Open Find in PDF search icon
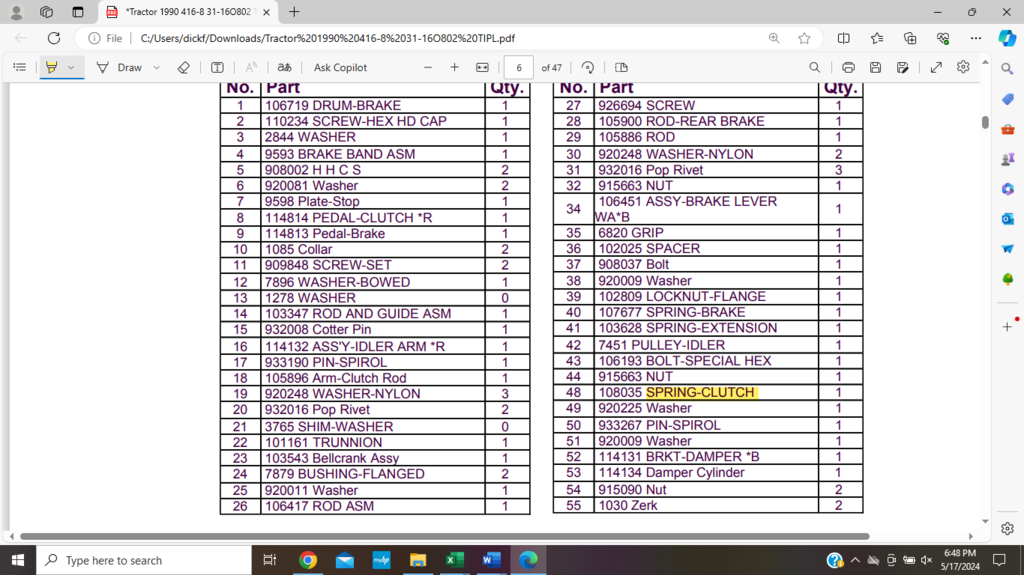 (x=814, y=67)
